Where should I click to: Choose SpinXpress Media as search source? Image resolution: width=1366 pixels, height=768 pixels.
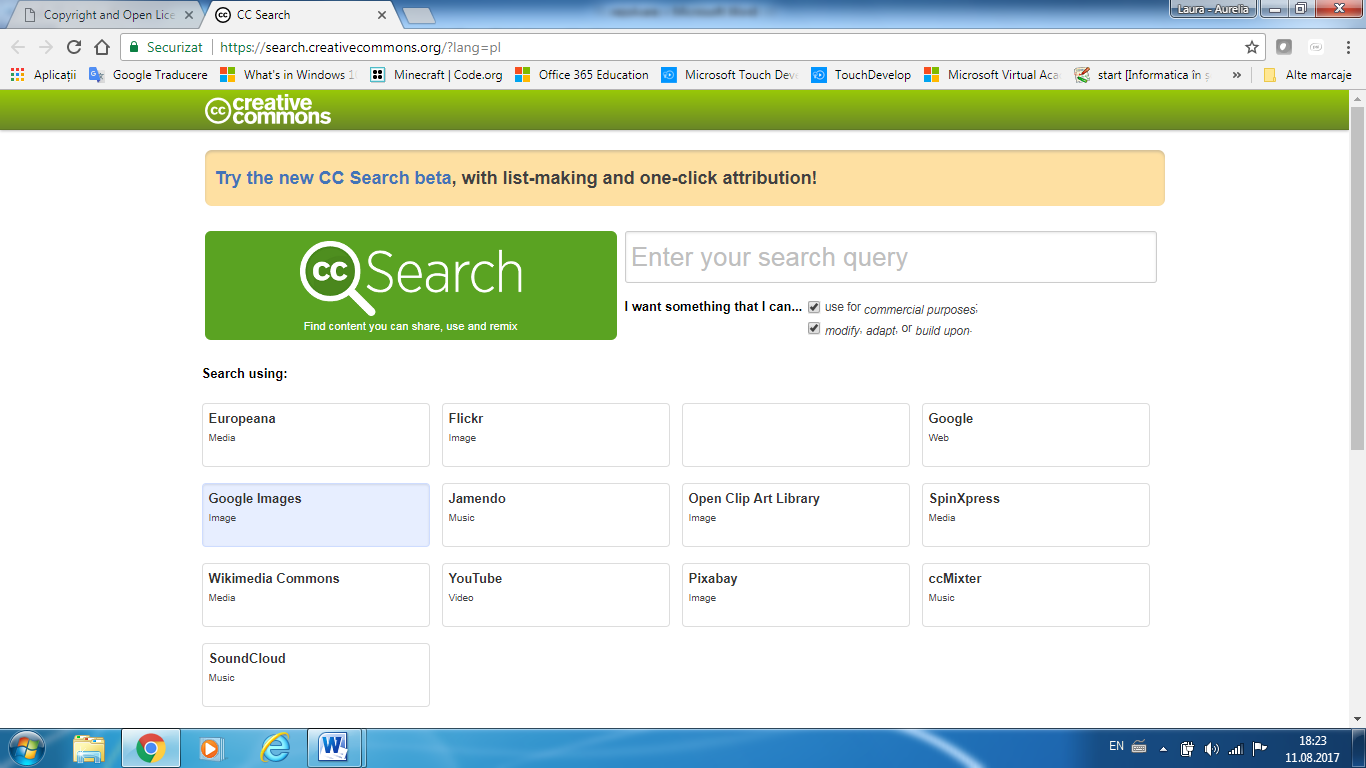point(1036,515)
